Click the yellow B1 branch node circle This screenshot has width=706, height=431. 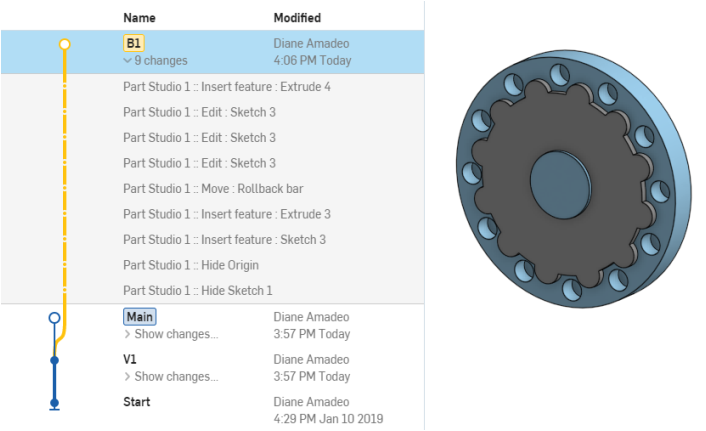[x=65, y=44]
